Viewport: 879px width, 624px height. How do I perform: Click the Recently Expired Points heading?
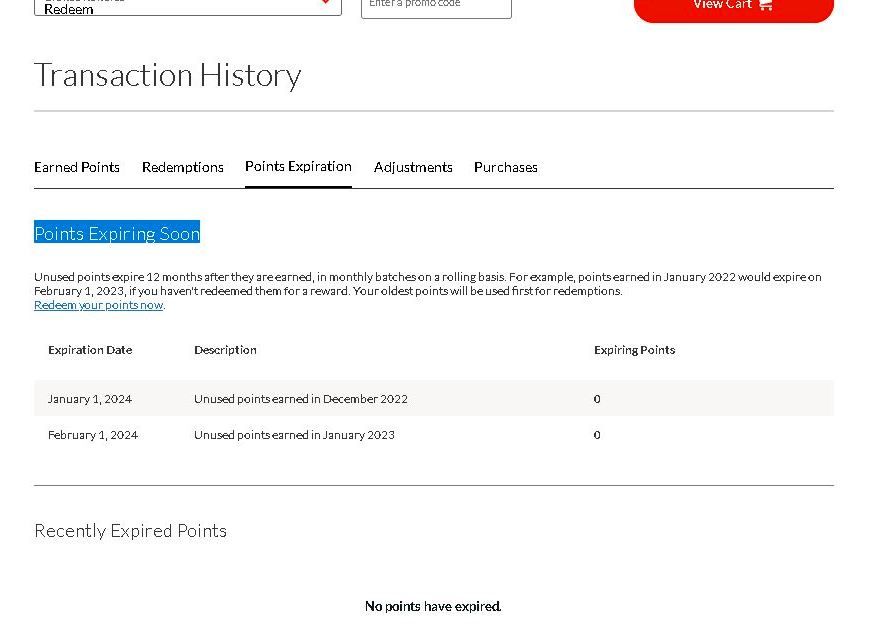(130, 530)
